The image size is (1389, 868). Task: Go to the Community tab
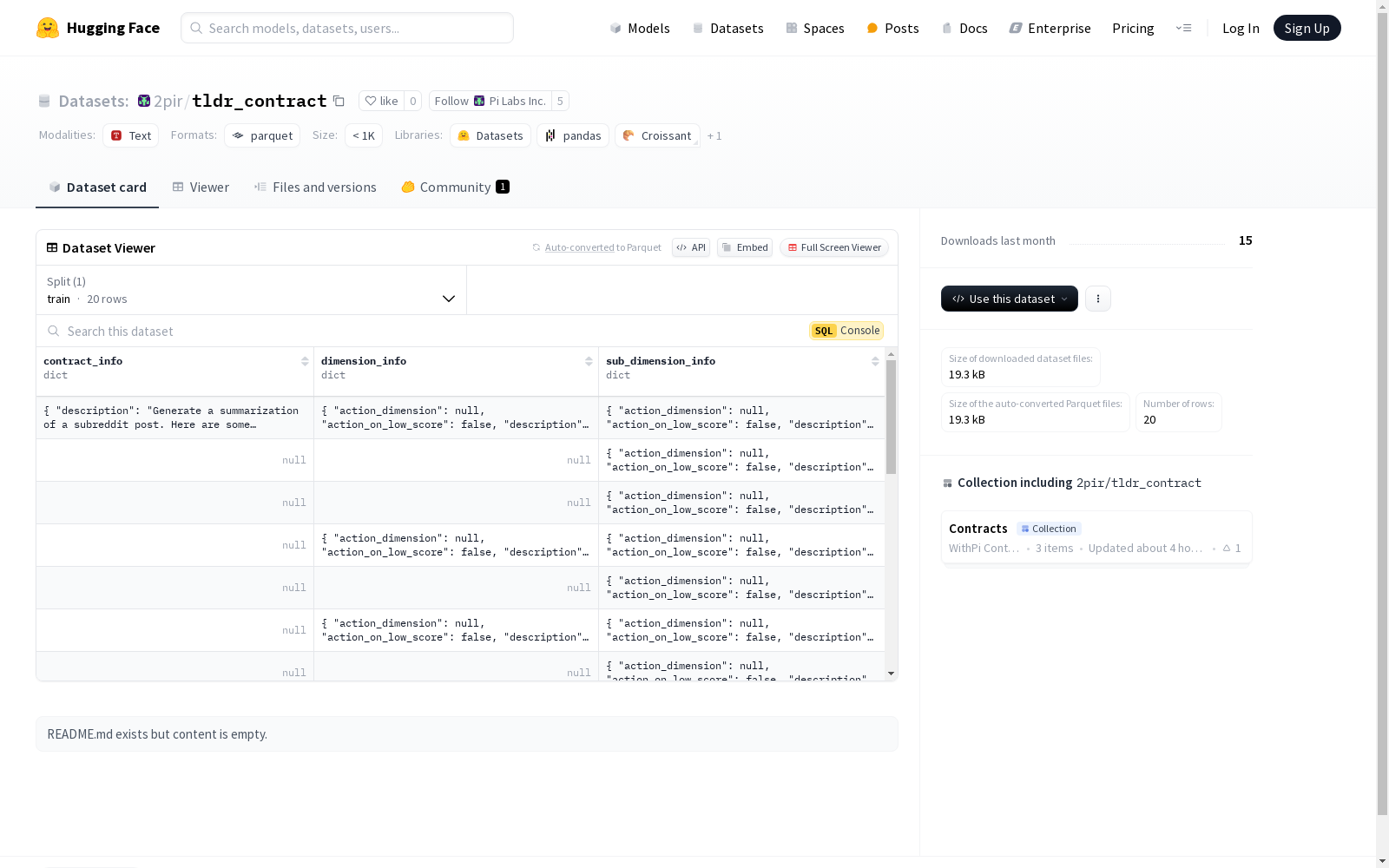pos(456,187)
